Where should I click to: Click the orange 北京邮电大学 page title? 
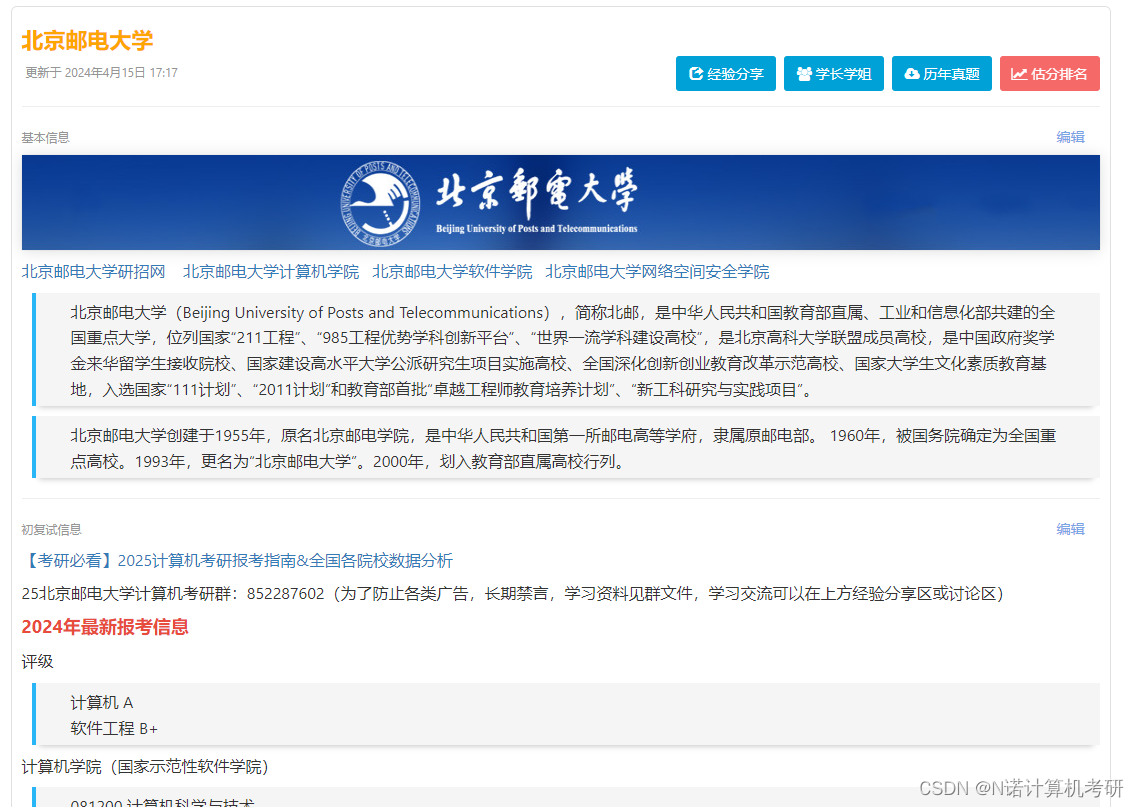[87, 41]
